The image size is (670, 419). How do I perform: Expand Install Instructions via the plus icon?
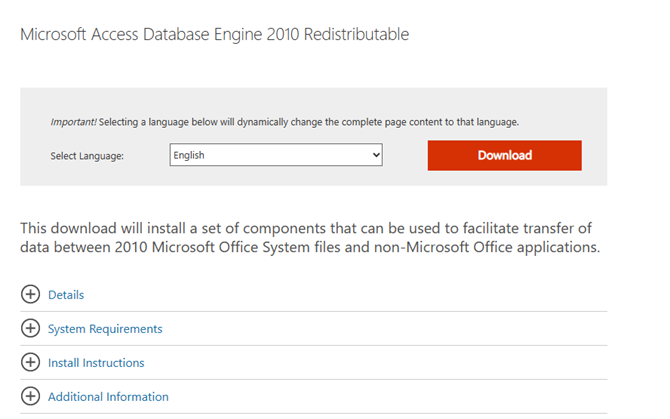30,362
